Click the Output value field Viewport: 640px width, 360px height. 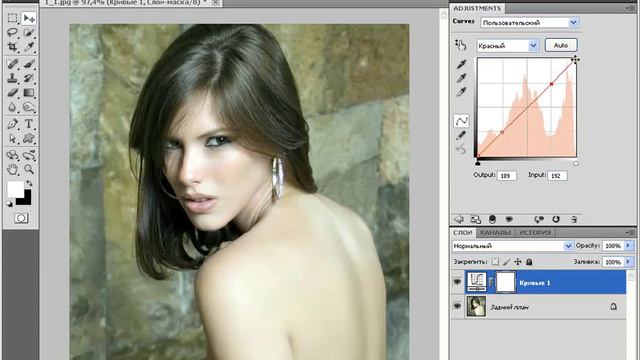click(x=507, y=176)
